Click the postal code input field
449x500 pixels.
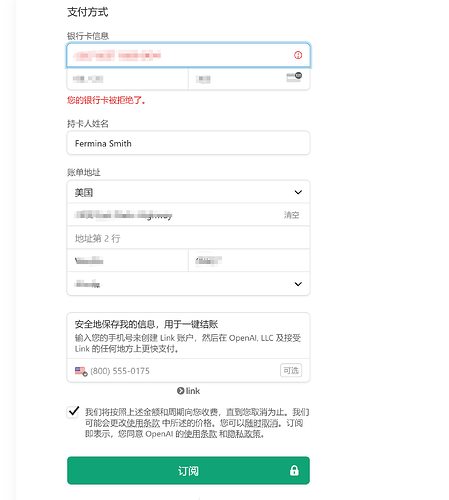[249, 261]
